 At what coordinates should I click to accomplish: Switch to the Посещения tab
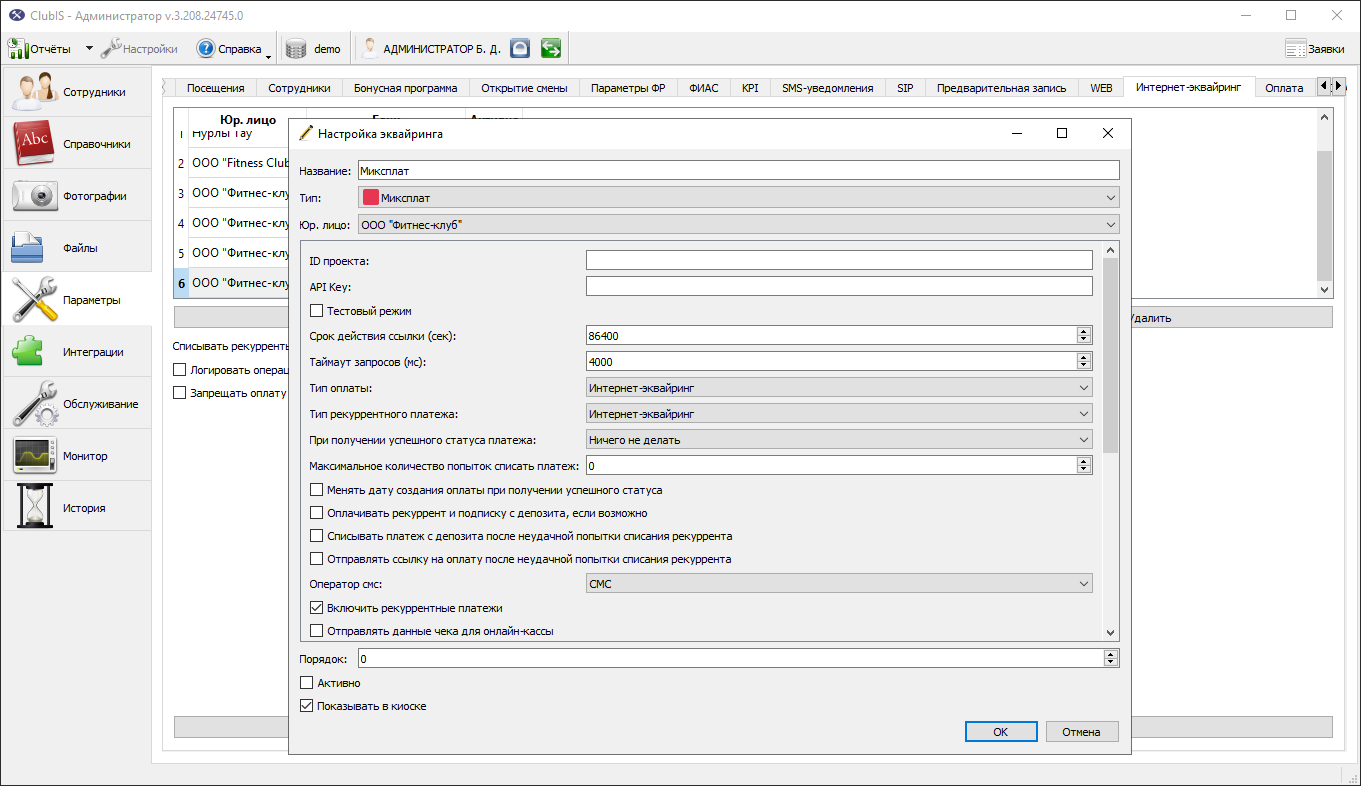(x=216, y=88)
